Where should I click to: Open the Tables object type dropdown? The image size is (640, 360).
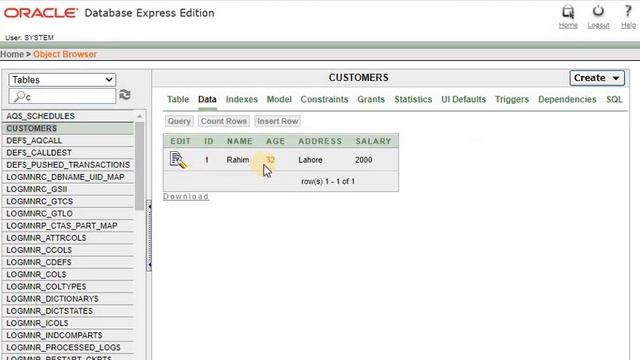[x=62, y=80]
